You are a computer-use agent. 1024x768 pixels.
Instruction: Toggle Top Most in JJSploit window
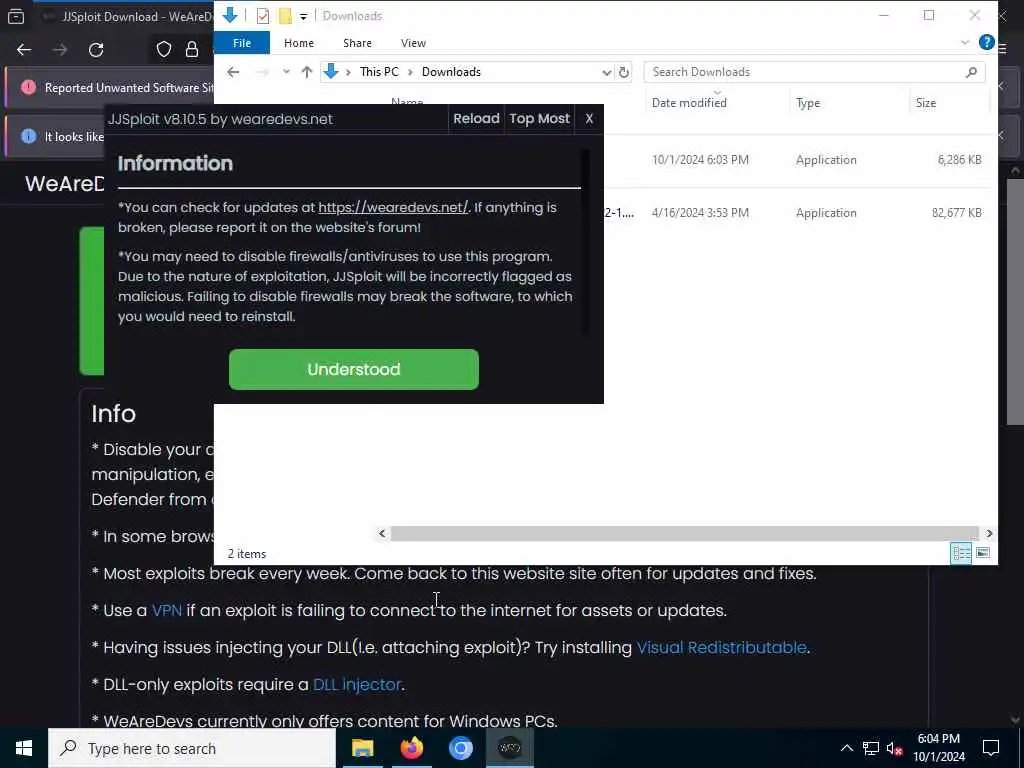click(539, 119)
